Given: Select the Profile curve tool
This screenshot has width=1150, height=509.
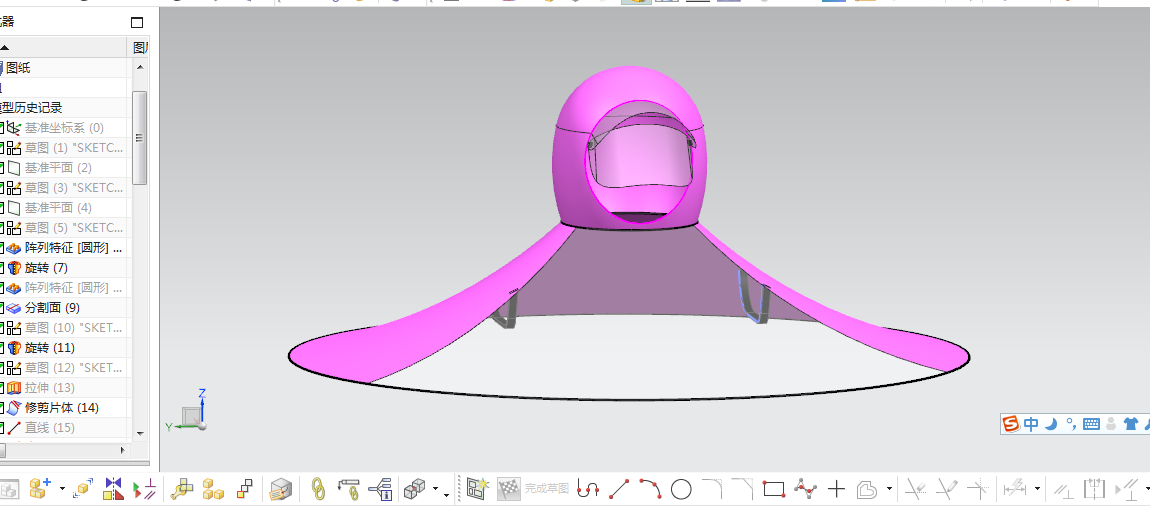Looking at the screenshot, I should click(x=587, y=488).
